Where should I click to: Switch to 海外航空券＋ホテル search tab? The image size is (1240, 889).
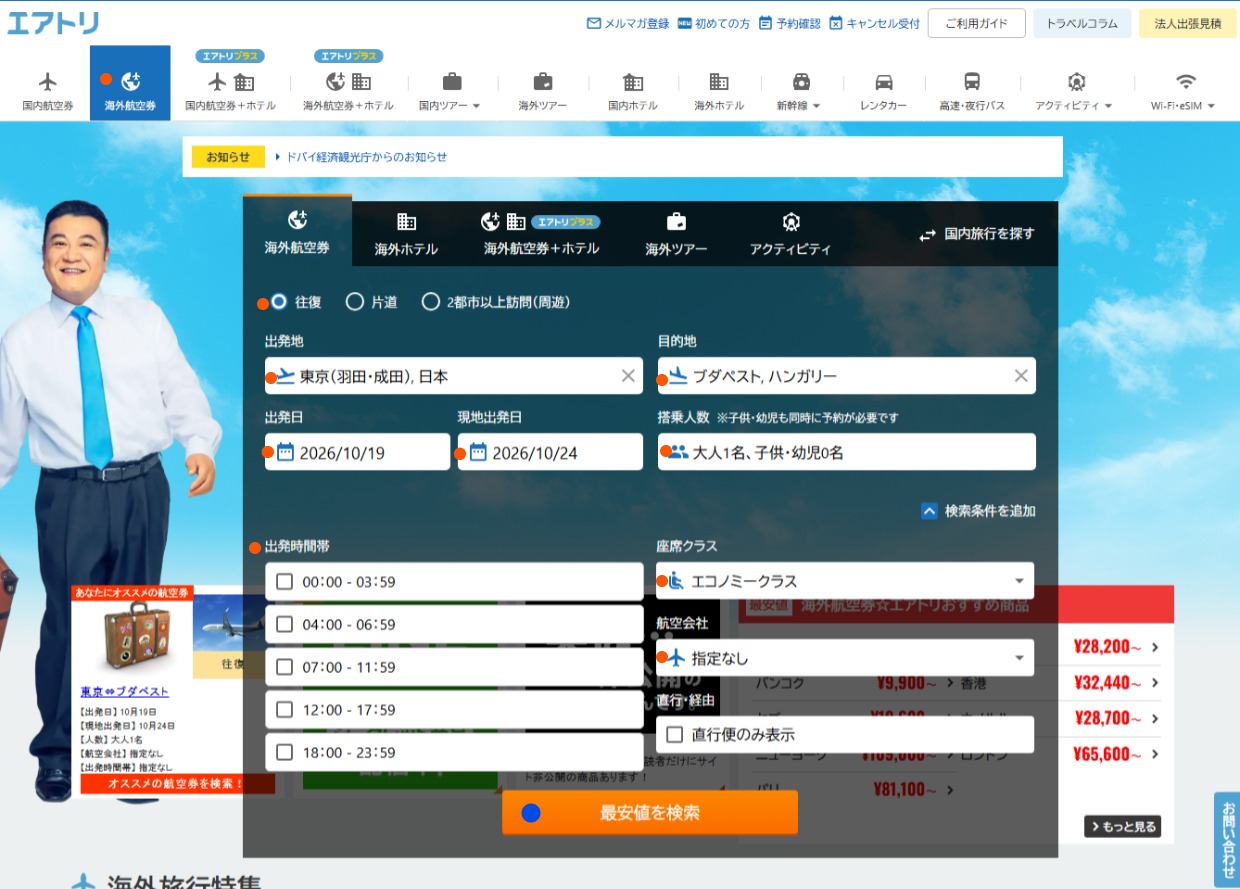[541, 234]
